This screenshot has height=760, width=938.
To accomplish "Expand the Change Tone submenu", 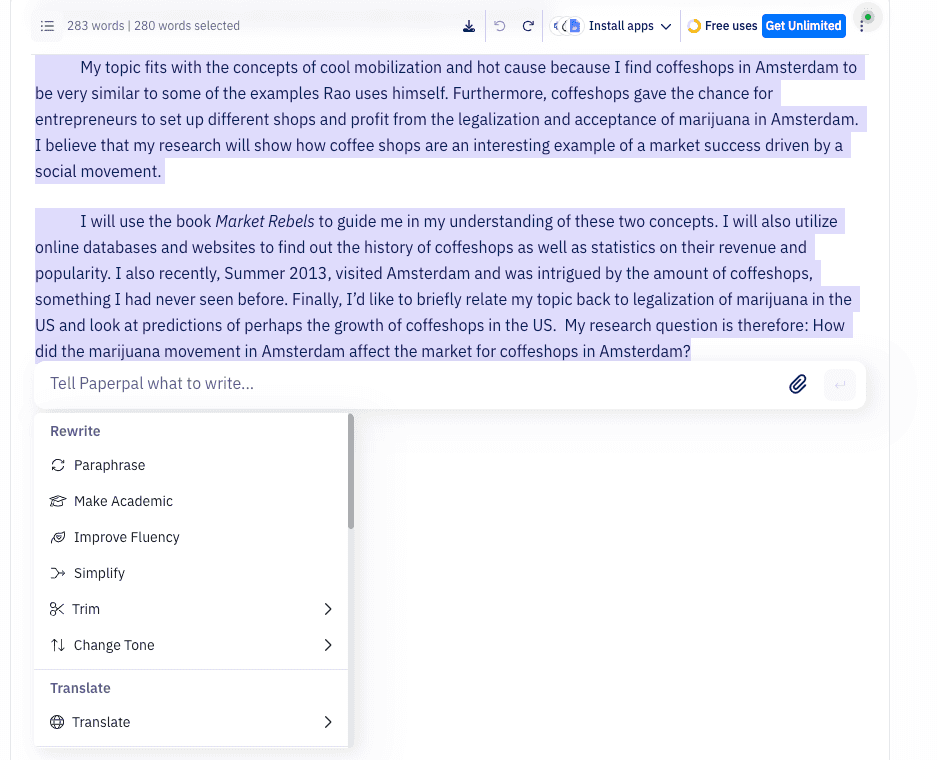I will tap(190, 645).
